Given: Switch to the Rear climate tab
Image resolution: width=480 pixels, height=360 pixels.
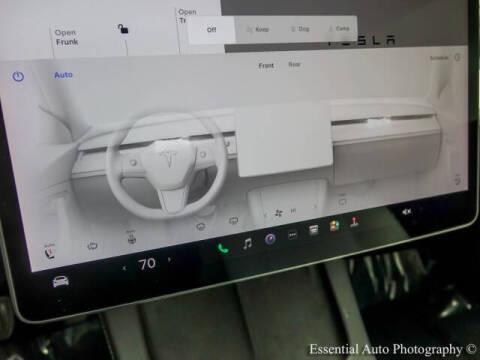Looking at the screenshot, I should coord(294,64).
